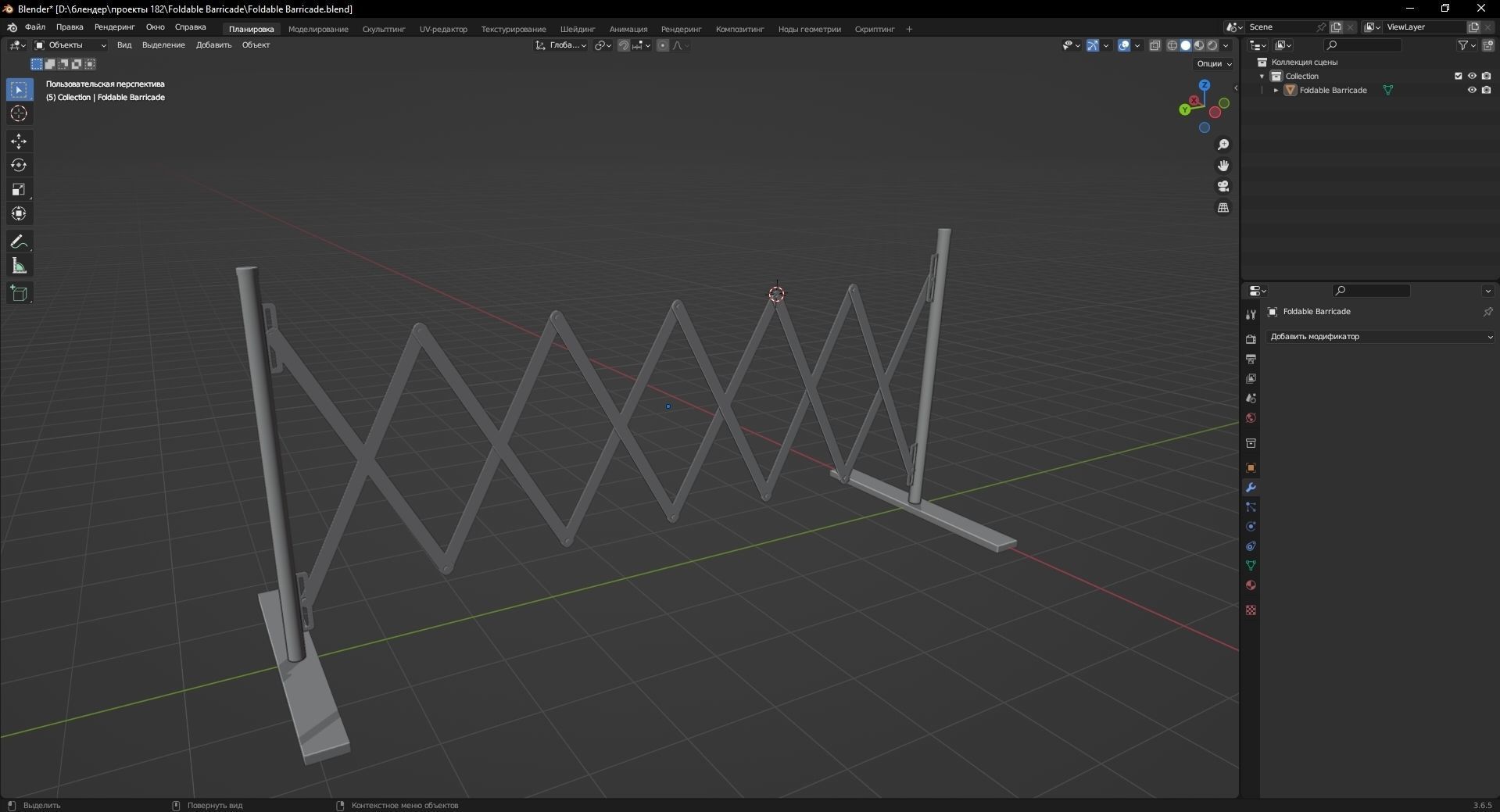Switch to 'UV-редактор' workspace tab

coord(443,30)
